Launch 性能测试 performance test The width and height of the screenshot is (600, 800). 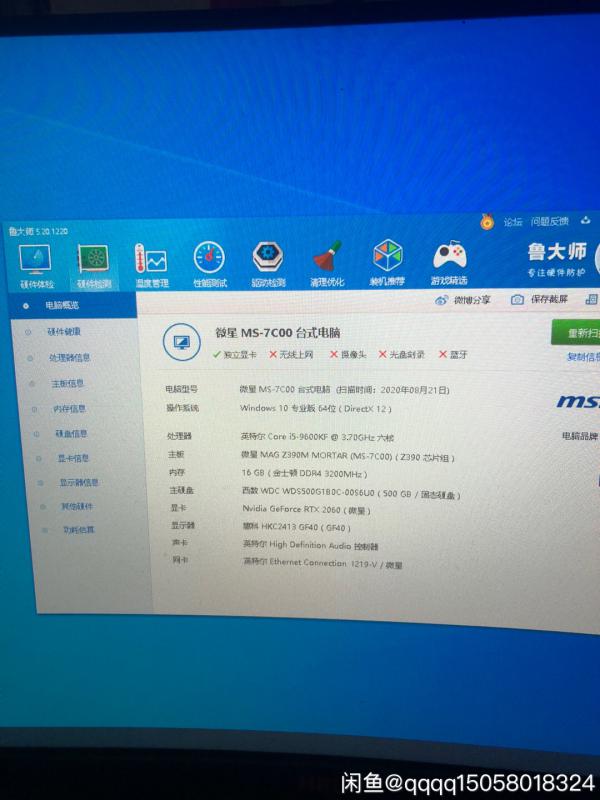pyautogui.click(x=210, y=264)
